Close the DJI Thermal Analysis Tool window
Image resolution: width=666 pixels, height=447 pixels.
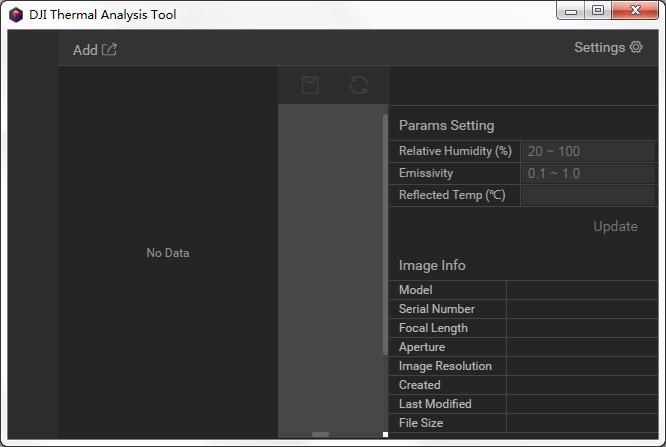pyautogui.click(x=636, y=12)
